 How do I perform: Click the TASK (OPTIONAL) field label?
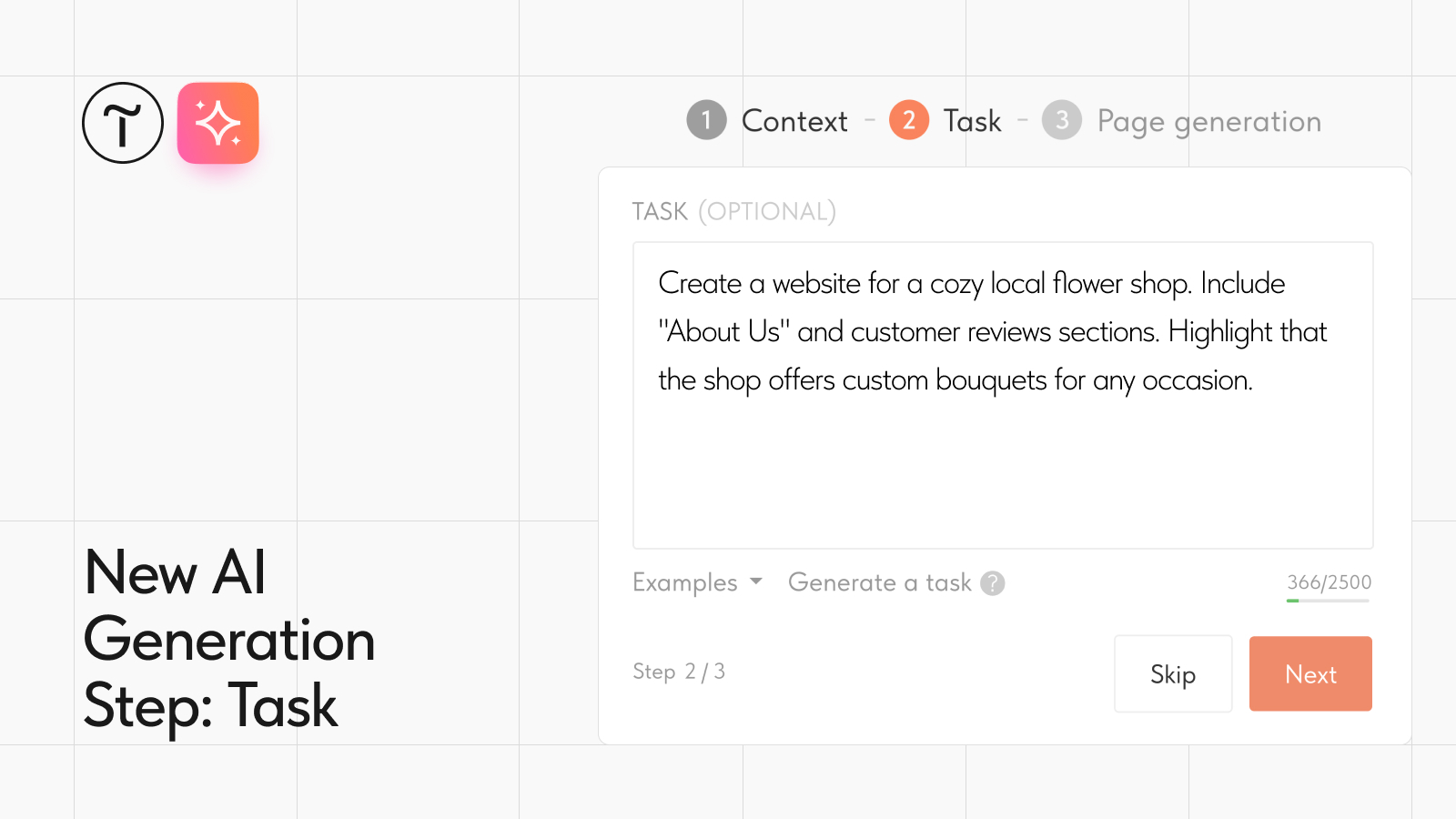(x=733, y=211)
